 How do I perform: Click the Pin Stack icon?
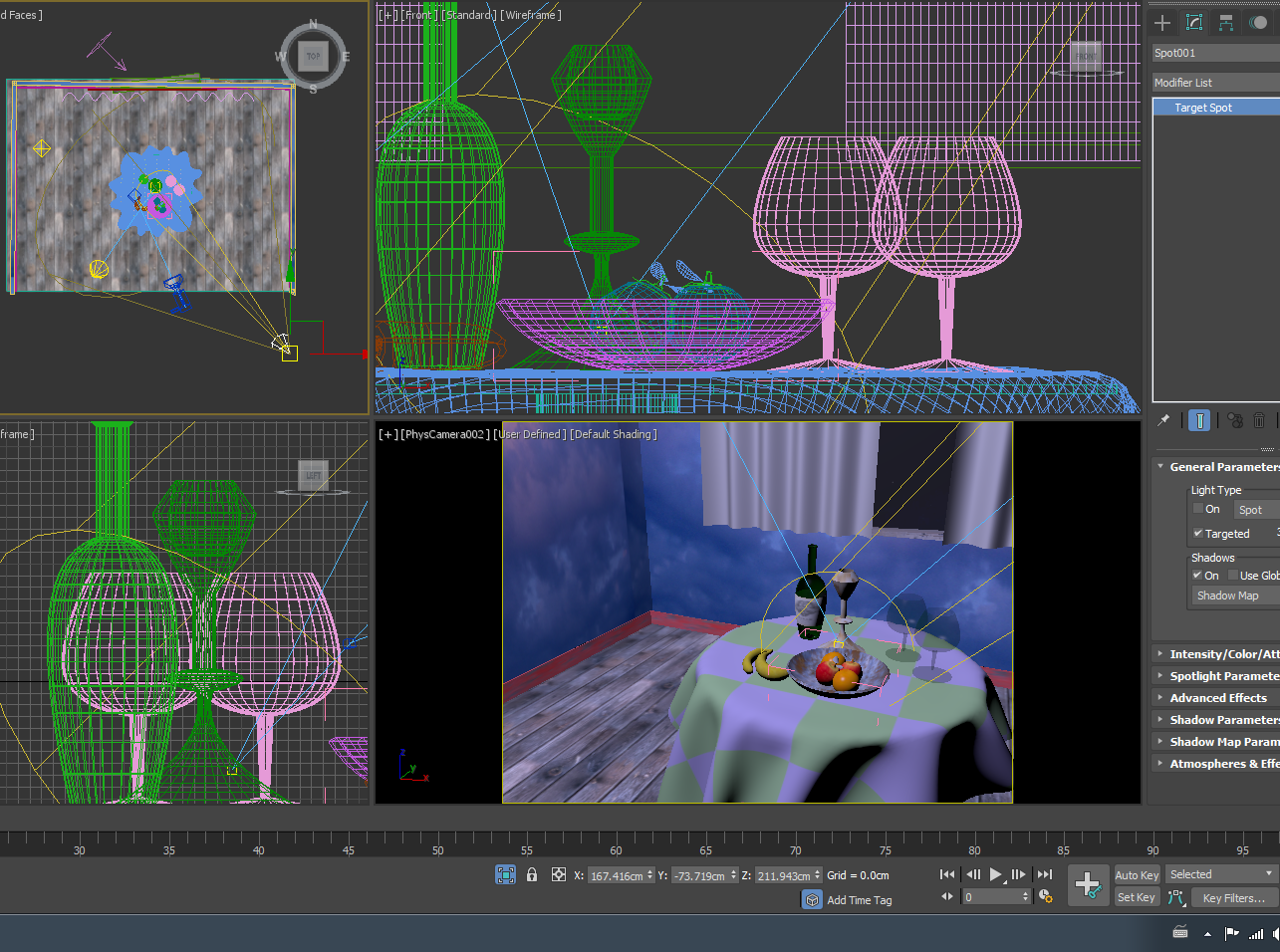[x=1163, y=420]
